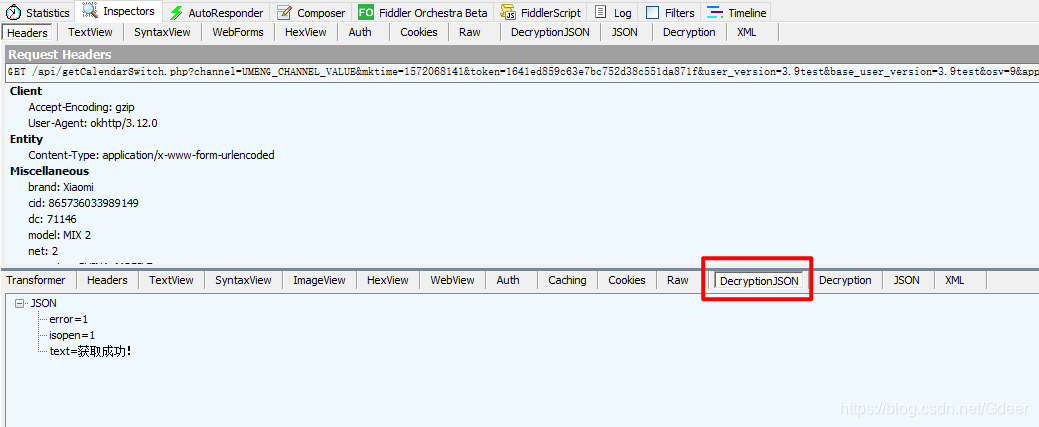1039x427 pixels.
Task: Select Content-Type header line
Action: [151, 155]
